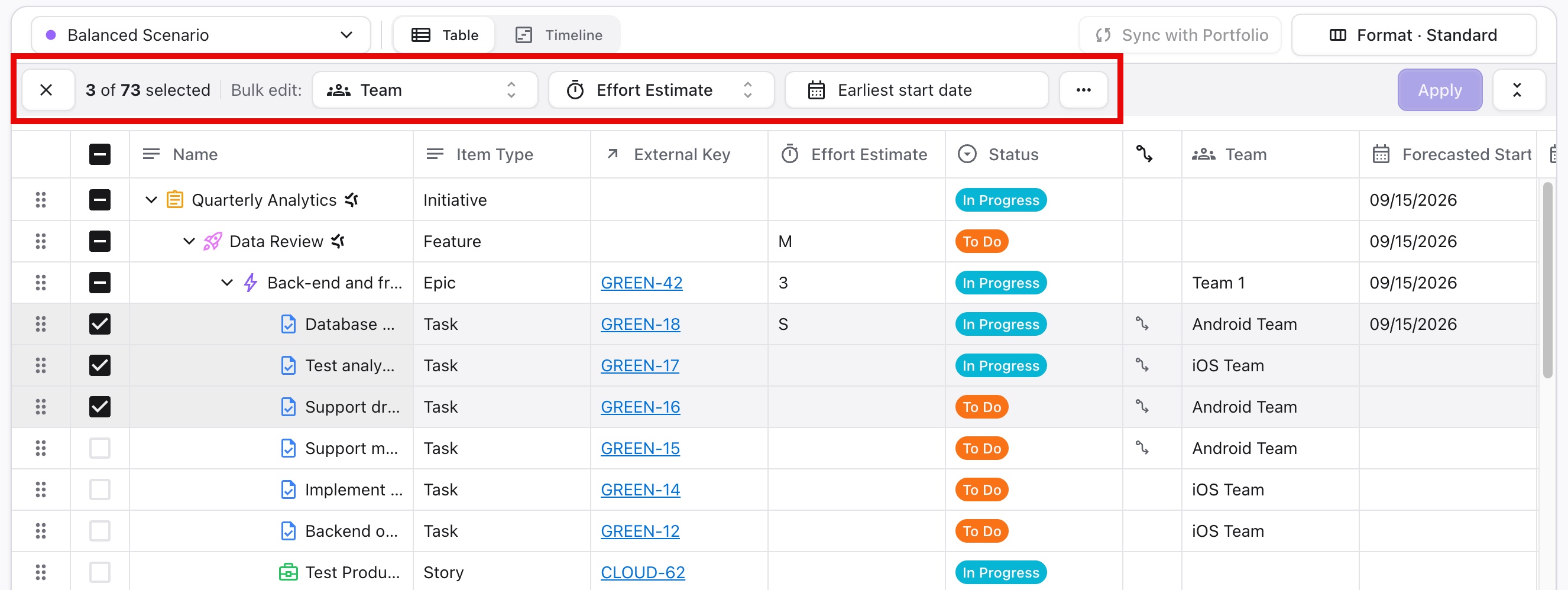This screenshot has width=1568, height=590.
Task: Uncheck the GREEN-16 Support dr... task
Action: pos(100,407)
